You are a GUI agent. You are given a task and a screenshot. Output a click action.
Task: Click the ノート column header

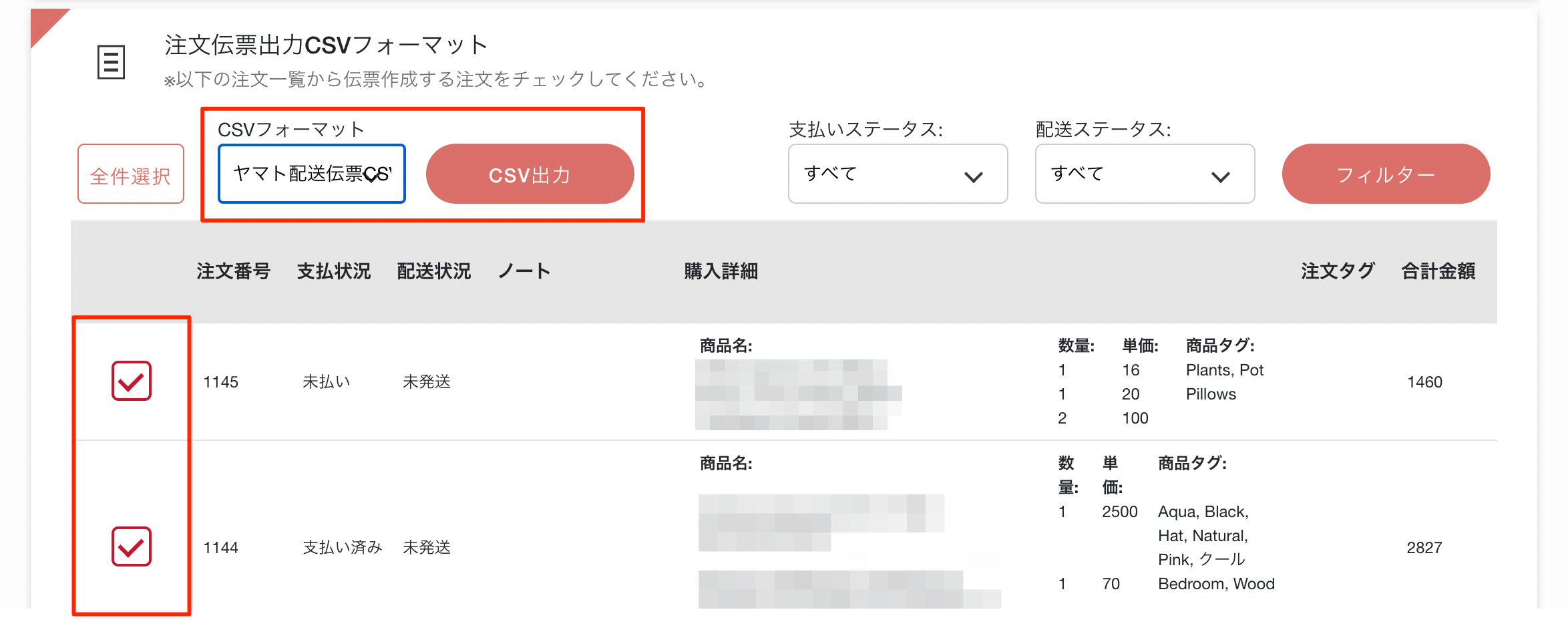point(524,271)
